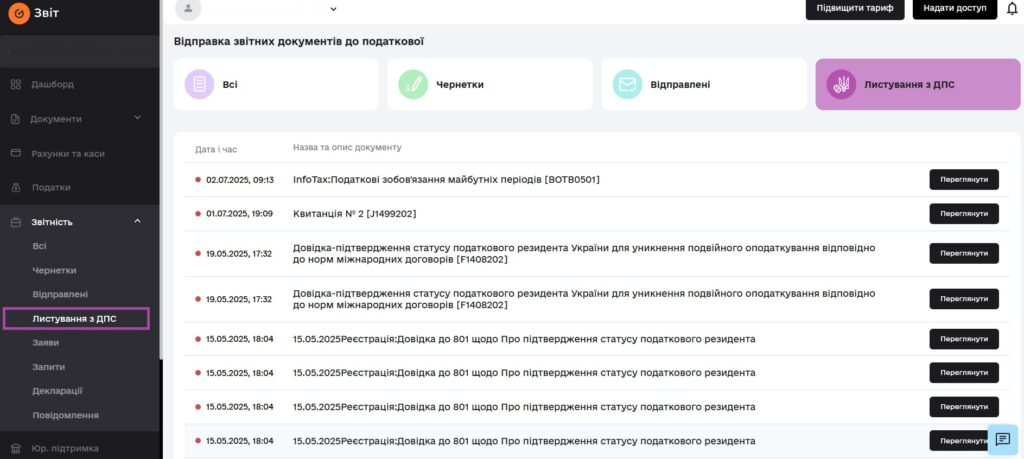Click the Листування з ДПС trident icon
The width and height of the screenshot is (1024, 459).
[x=841, y=84]
